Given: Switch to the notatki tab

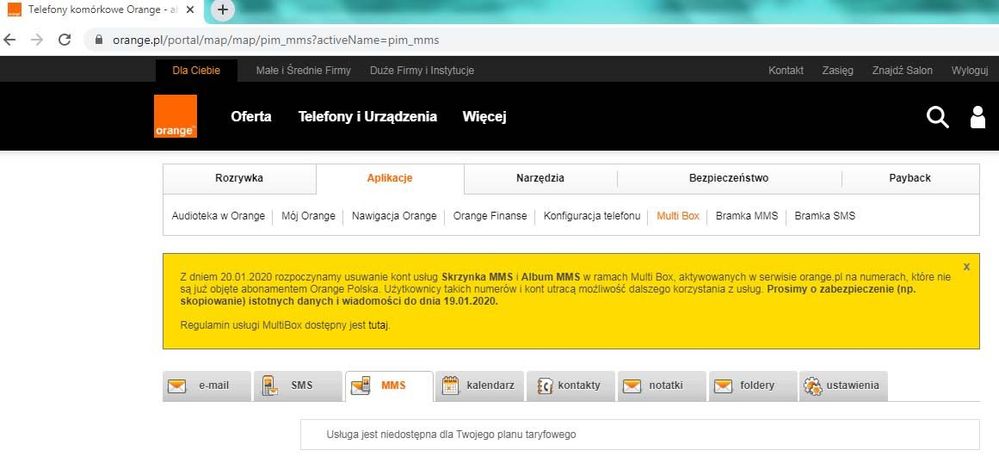Looking at the screenshot, I should (x=662, y=386).
